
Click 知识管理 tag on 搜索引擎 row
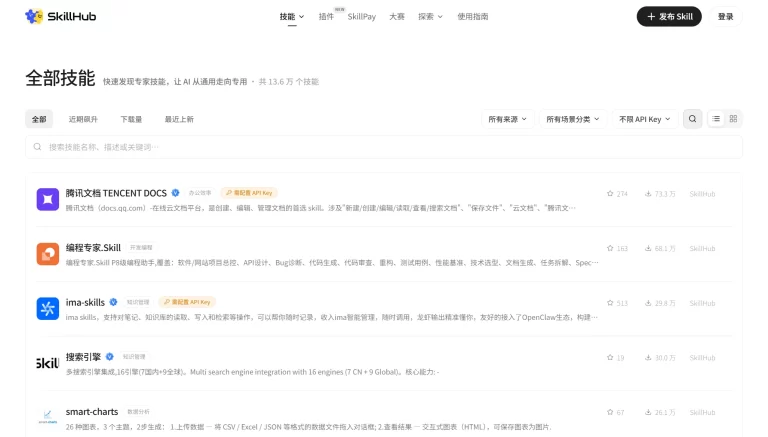click(x=134, y=357)
